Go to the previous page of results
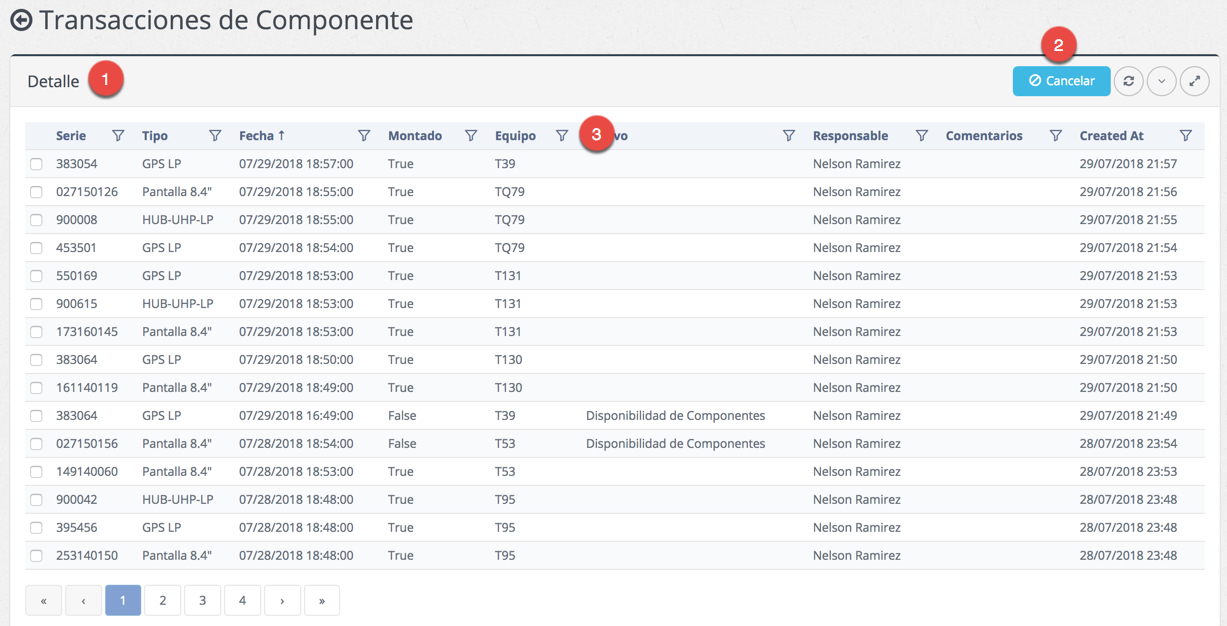Image resolution: width=1227 pixels, height=626 pixels. point(83,600)
